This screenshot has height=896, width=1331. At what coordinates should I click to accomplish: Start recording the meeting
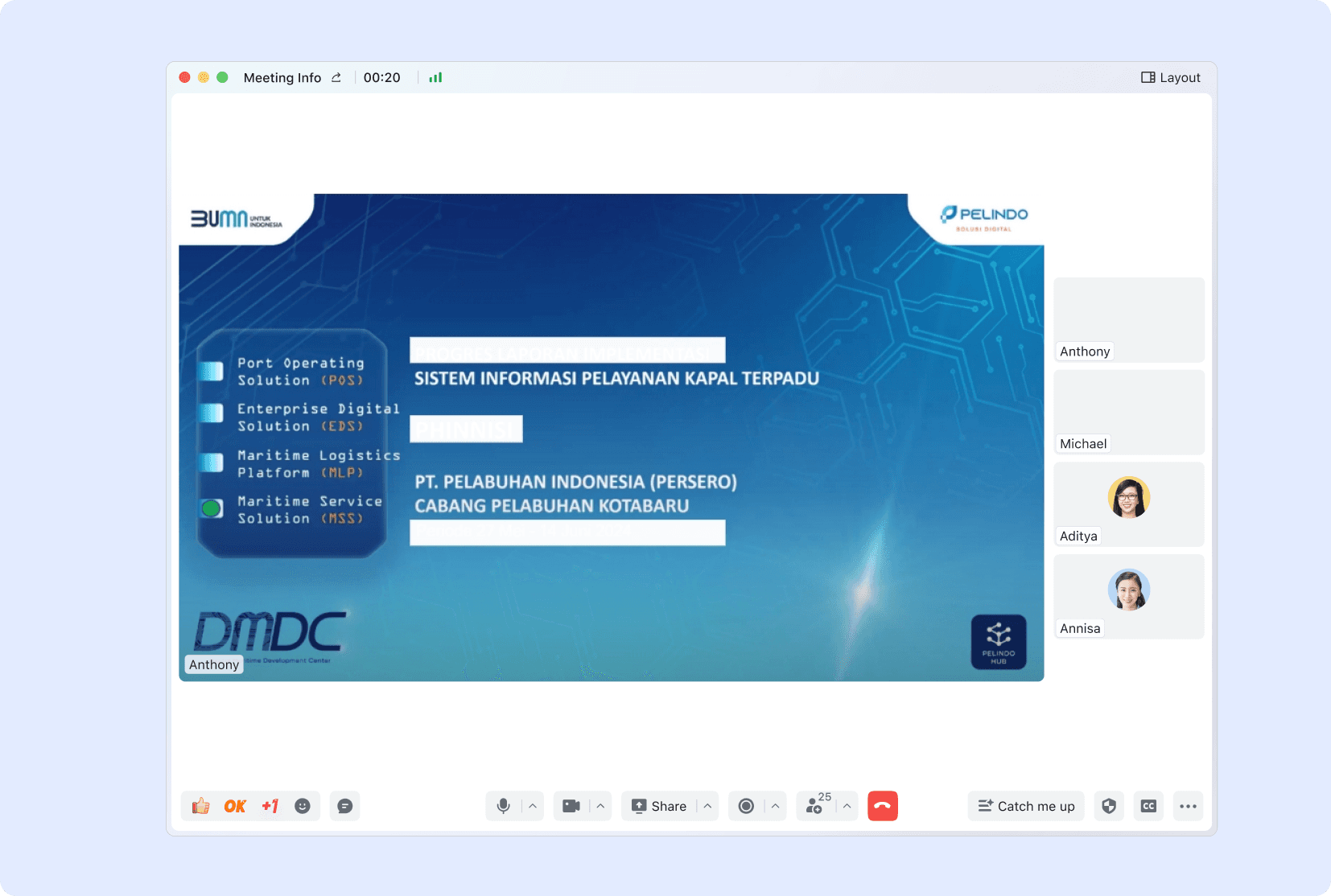tap(746, 806)
